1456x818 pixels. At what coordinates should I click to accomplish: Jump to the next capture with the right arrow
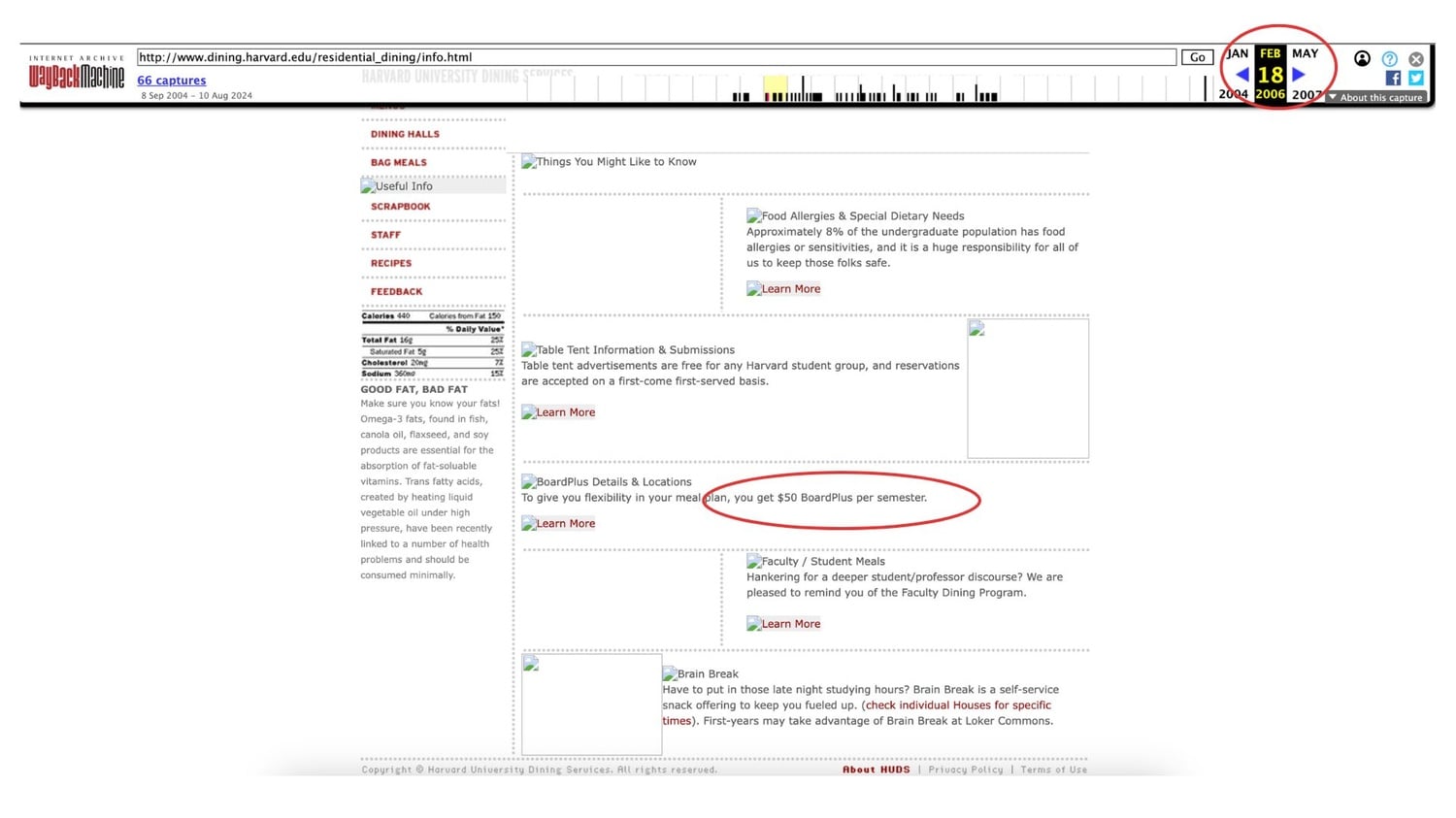click(1299, 75)
